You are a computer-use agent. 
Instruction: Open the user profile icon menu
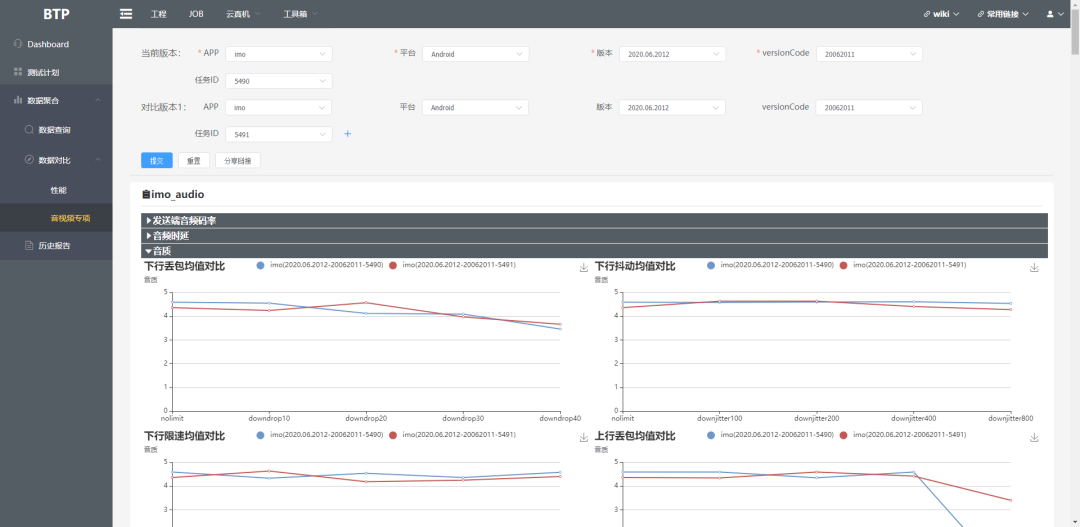[1050, 14]
